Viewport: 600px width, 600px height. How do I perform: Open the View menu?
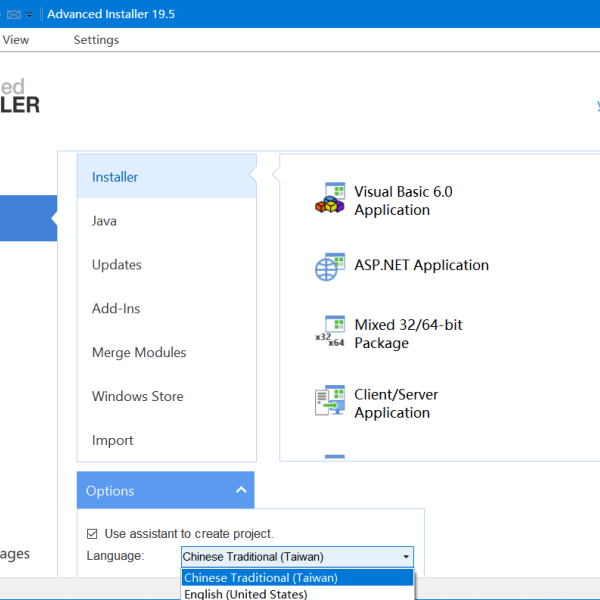pyautogui.click(x=16, y=40)
